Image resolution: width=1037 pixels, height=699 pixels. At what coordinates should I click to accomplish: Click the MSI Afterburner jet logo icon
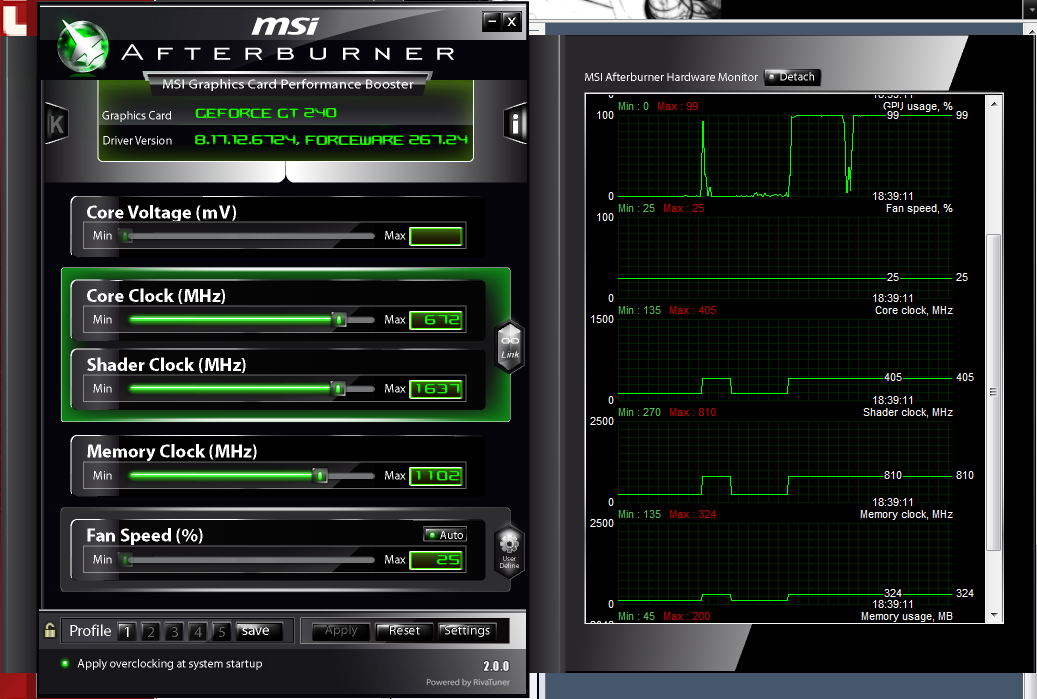(83, 44)
